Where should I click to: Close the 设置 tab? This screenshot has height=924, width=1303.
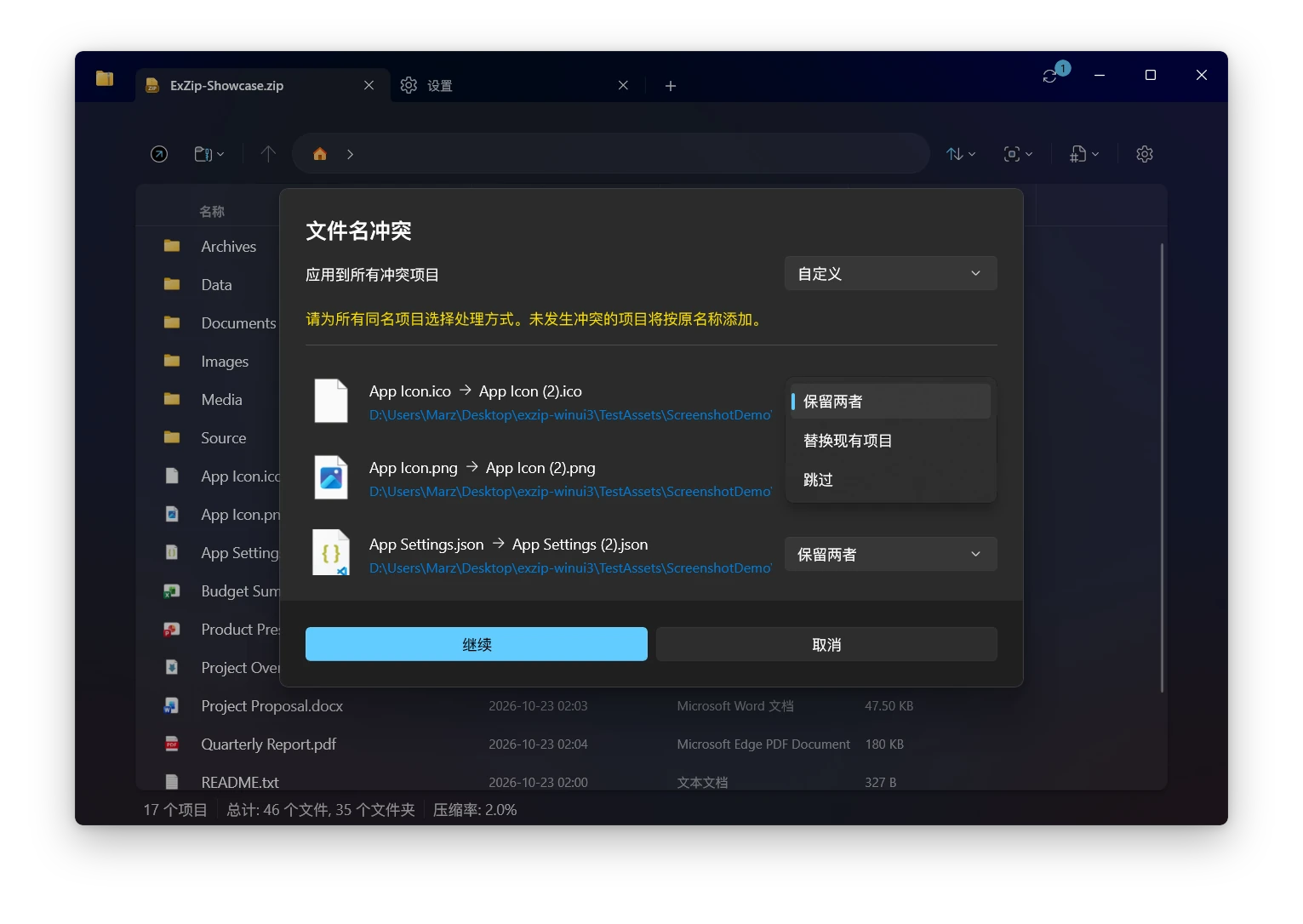point(623,85)
